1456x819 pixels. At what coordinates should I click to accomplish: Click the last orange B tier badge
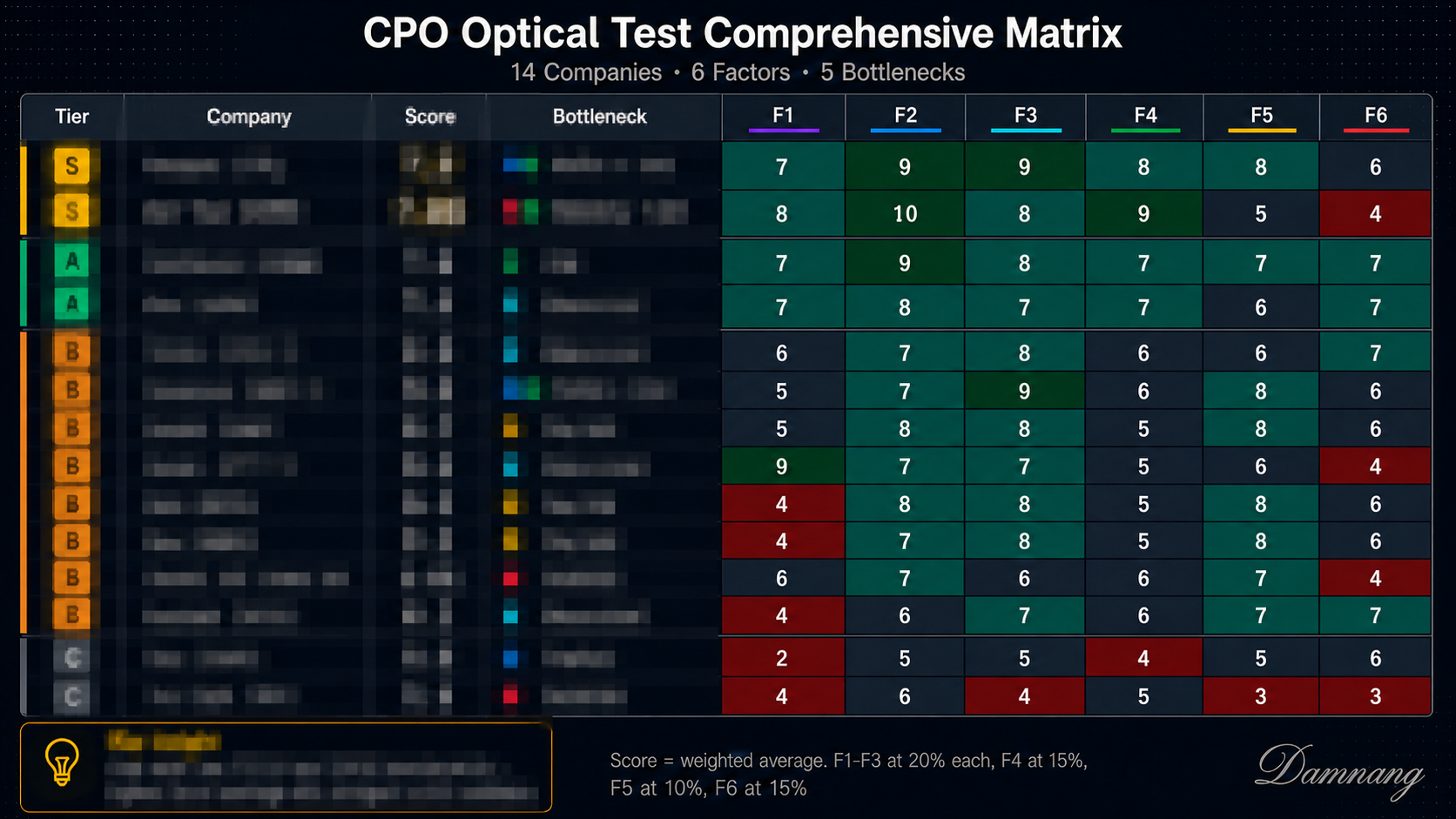pyautogui.click(x=71, y=614)
